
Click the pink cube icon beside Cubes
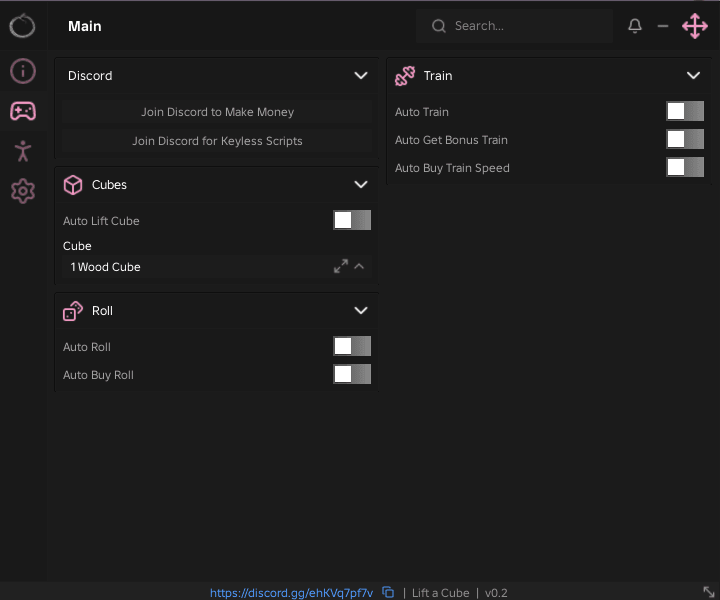[73, 185]
